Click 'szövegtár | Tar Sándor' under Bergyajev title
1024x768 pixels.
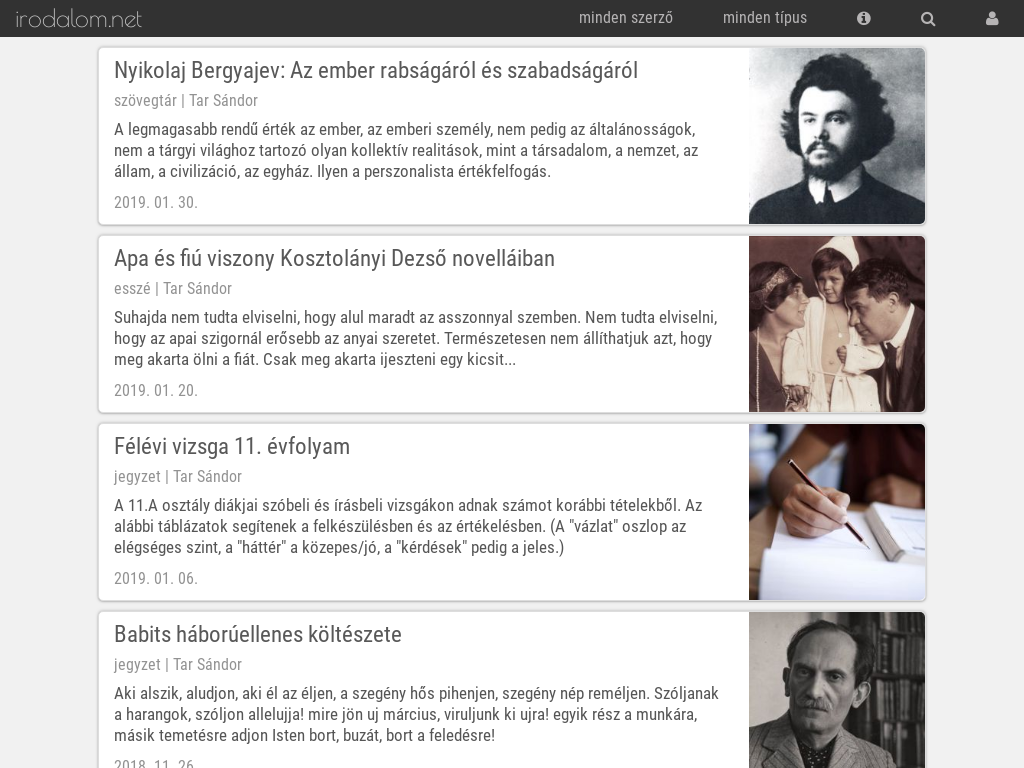186,101
